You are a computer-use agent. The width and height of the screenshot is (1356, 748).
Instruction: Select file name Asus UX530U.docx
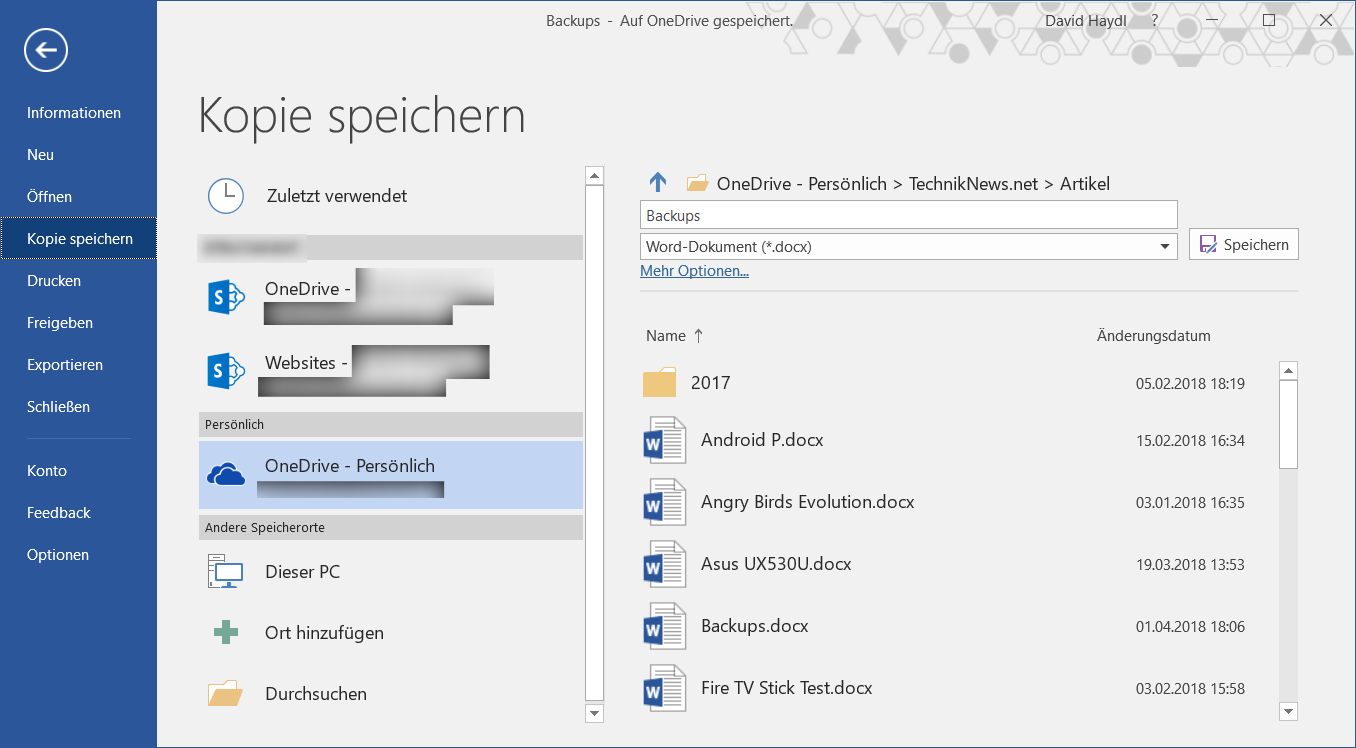(x=776, y=564)
